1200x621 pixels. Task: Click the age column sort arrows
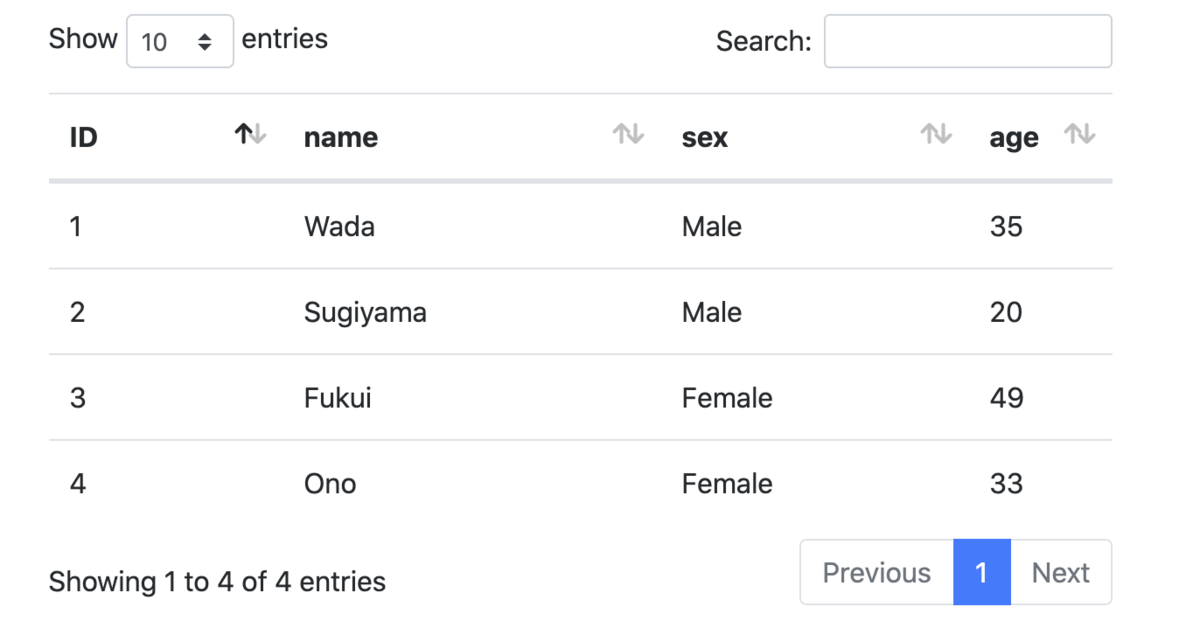click(1080, 134)
